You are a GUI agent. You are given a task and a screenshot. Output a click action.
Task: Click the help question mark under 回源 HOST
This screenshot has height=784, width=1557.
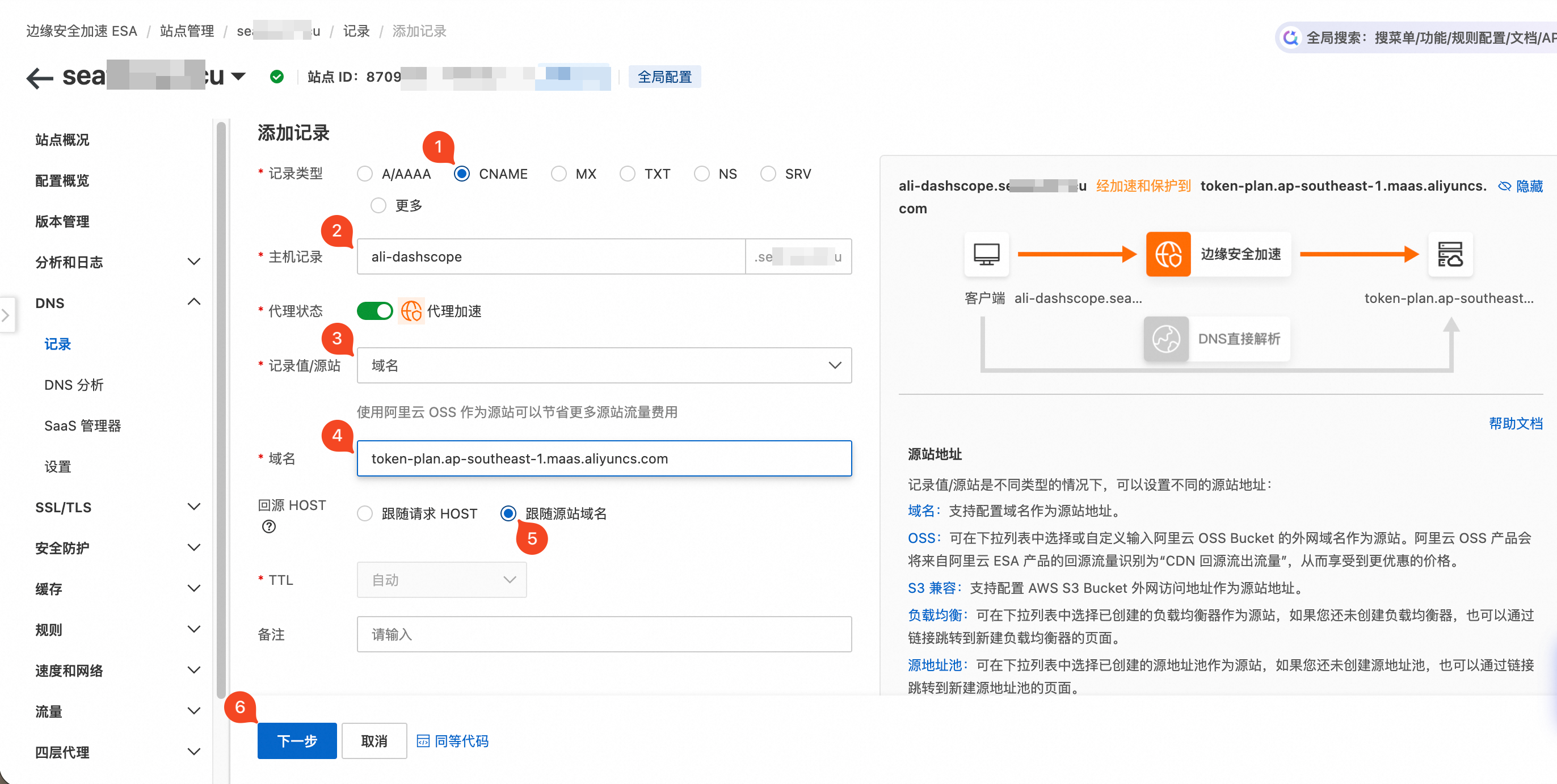coord(269,526)
